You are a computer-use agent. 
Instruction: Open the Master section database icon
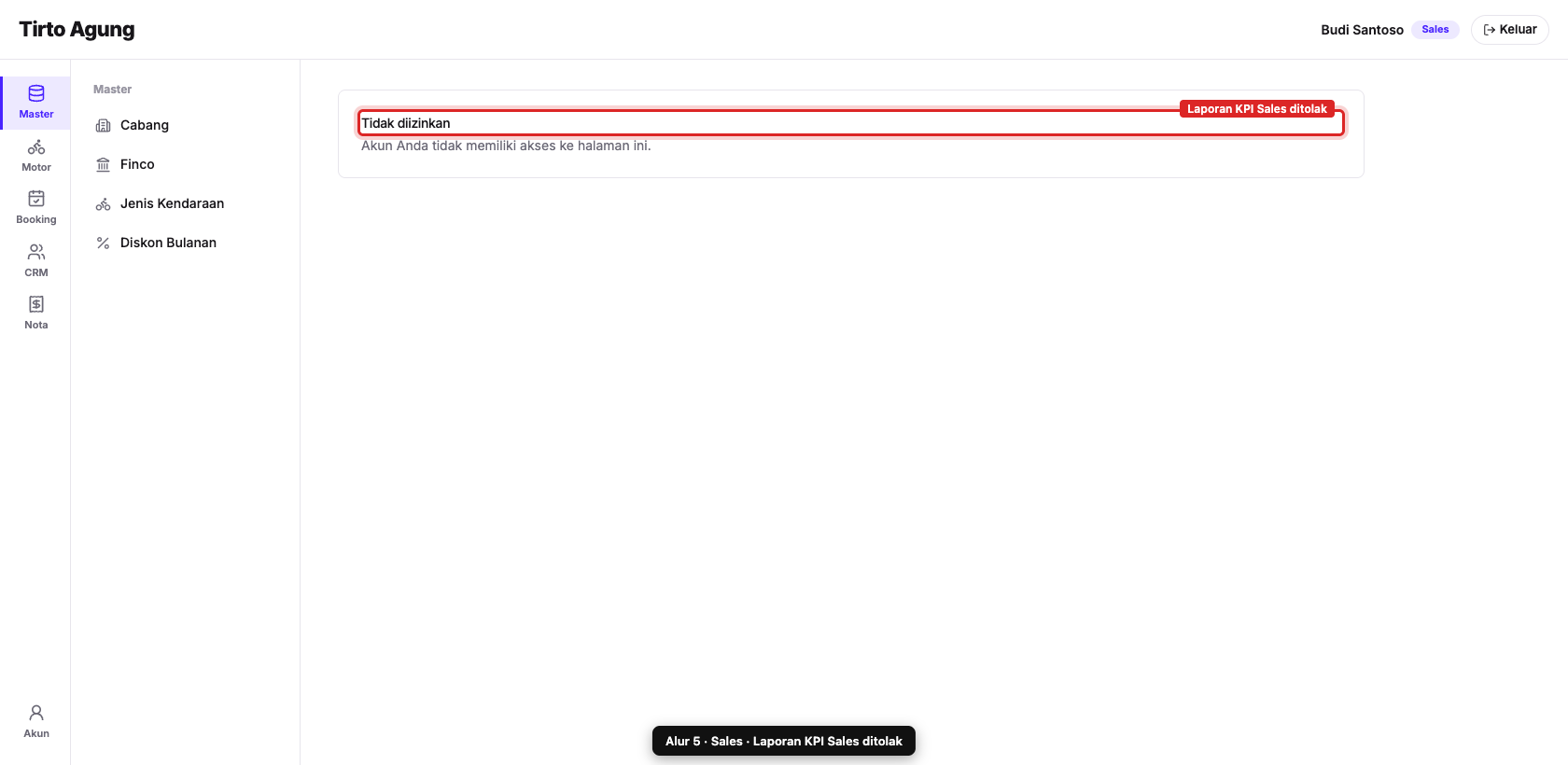36,93
